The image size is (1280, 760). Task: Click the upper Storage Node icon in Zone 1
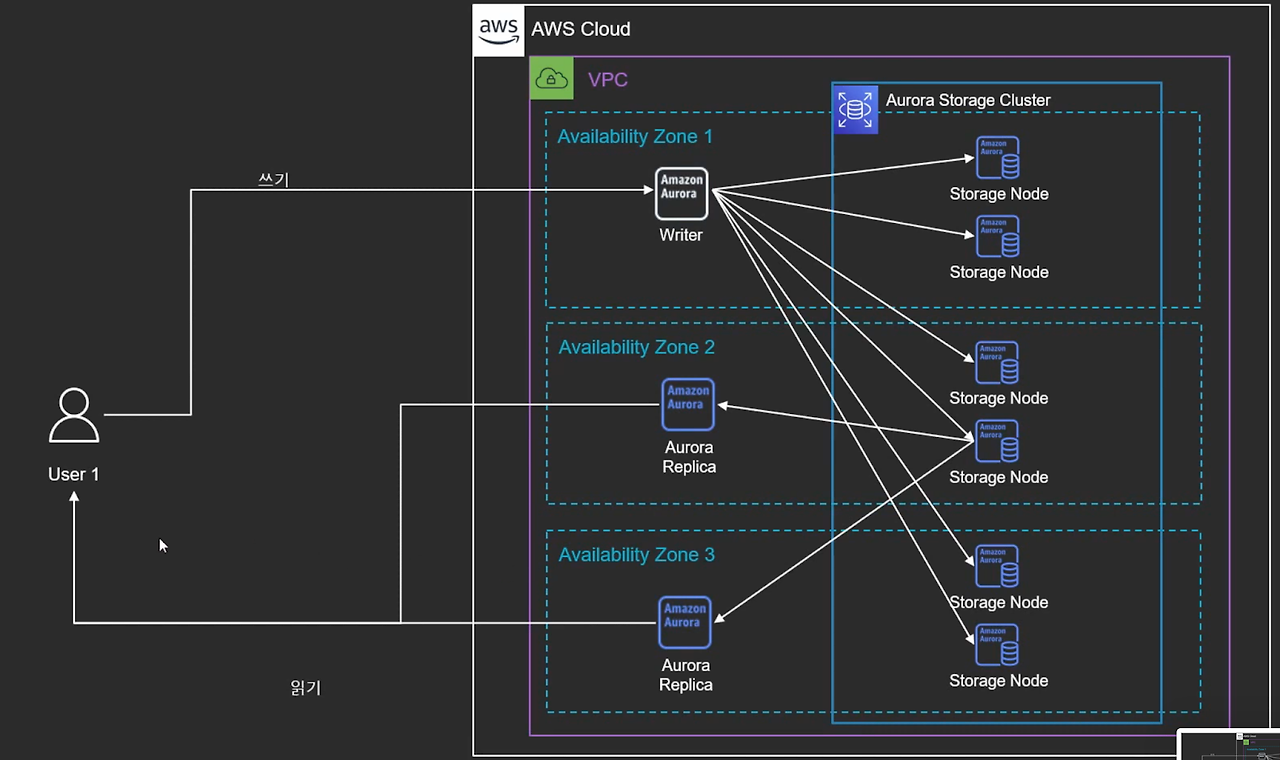[x=998, y=158]
